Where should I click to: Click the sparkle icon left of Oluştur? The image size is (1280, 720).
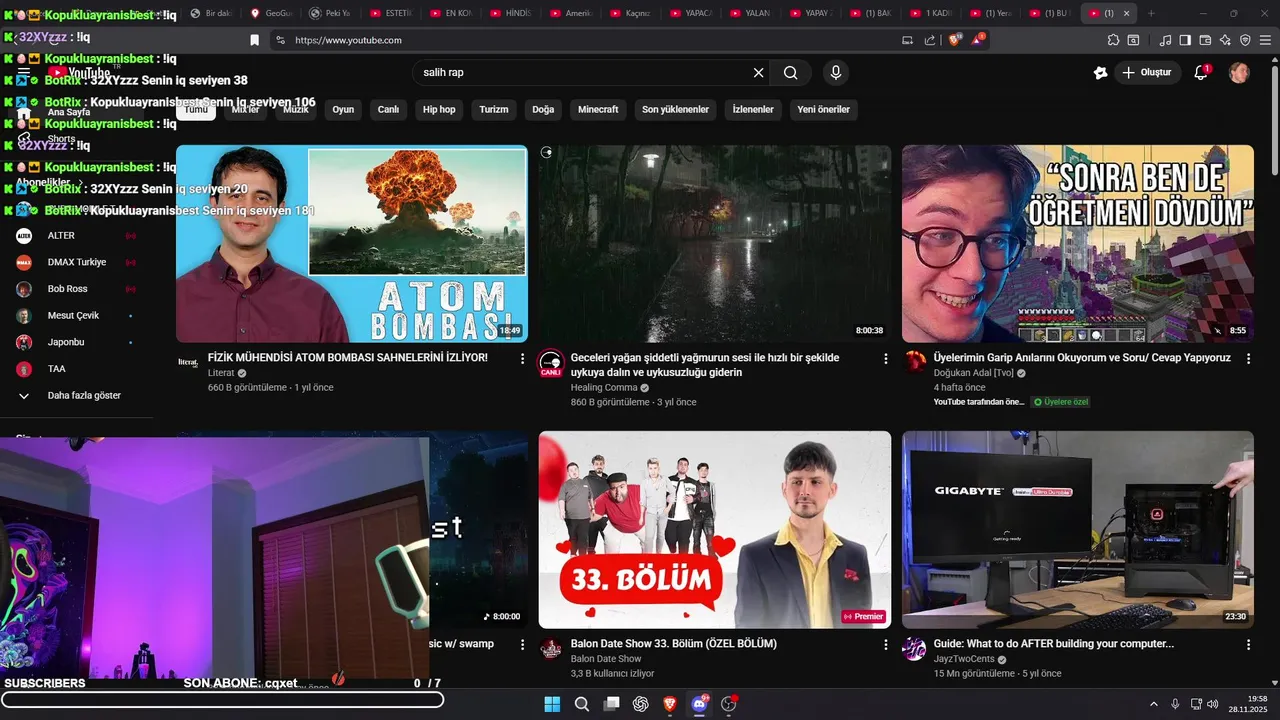click(1101, 72)
